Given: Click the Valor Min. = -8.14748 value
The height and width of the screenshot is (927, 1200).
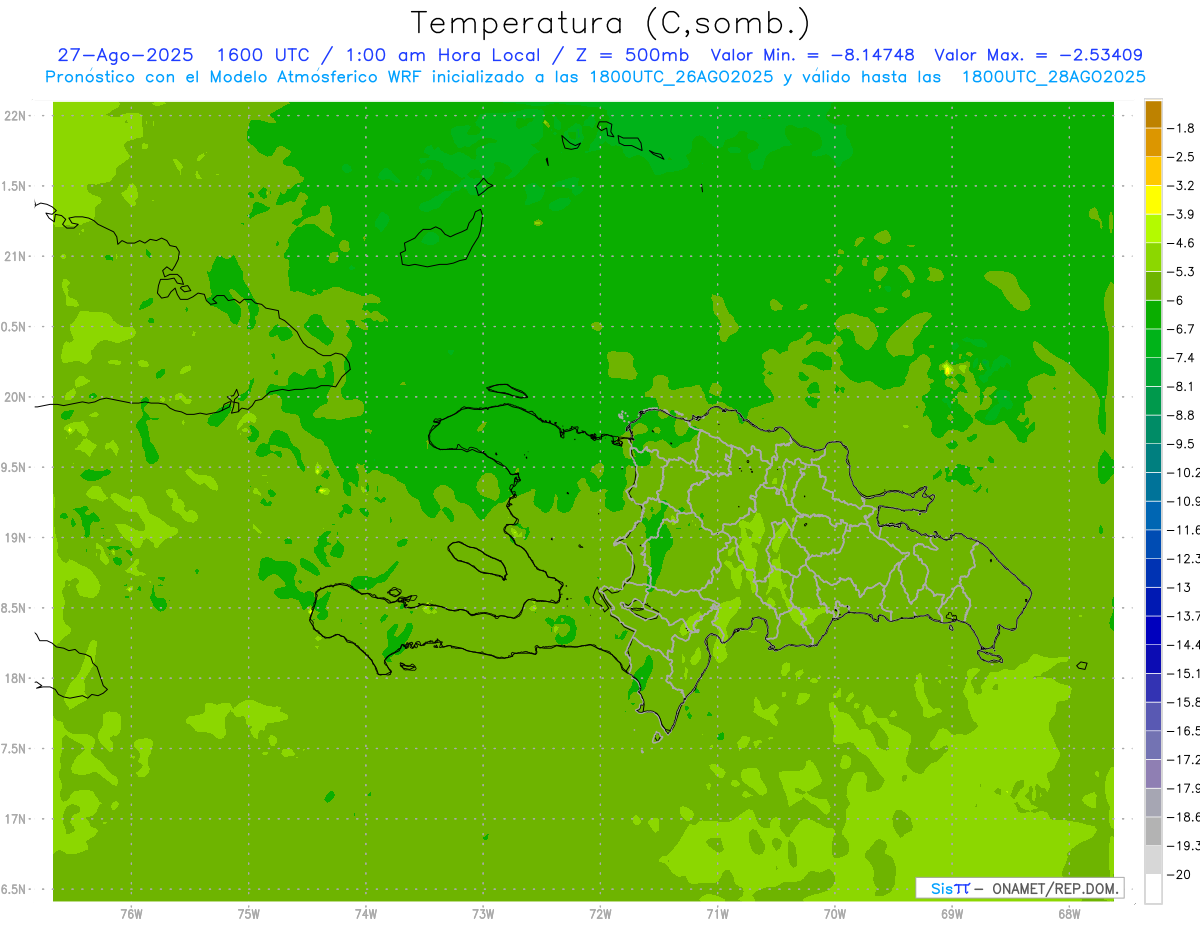Looking at the screenshot, I should pos(812,55).
